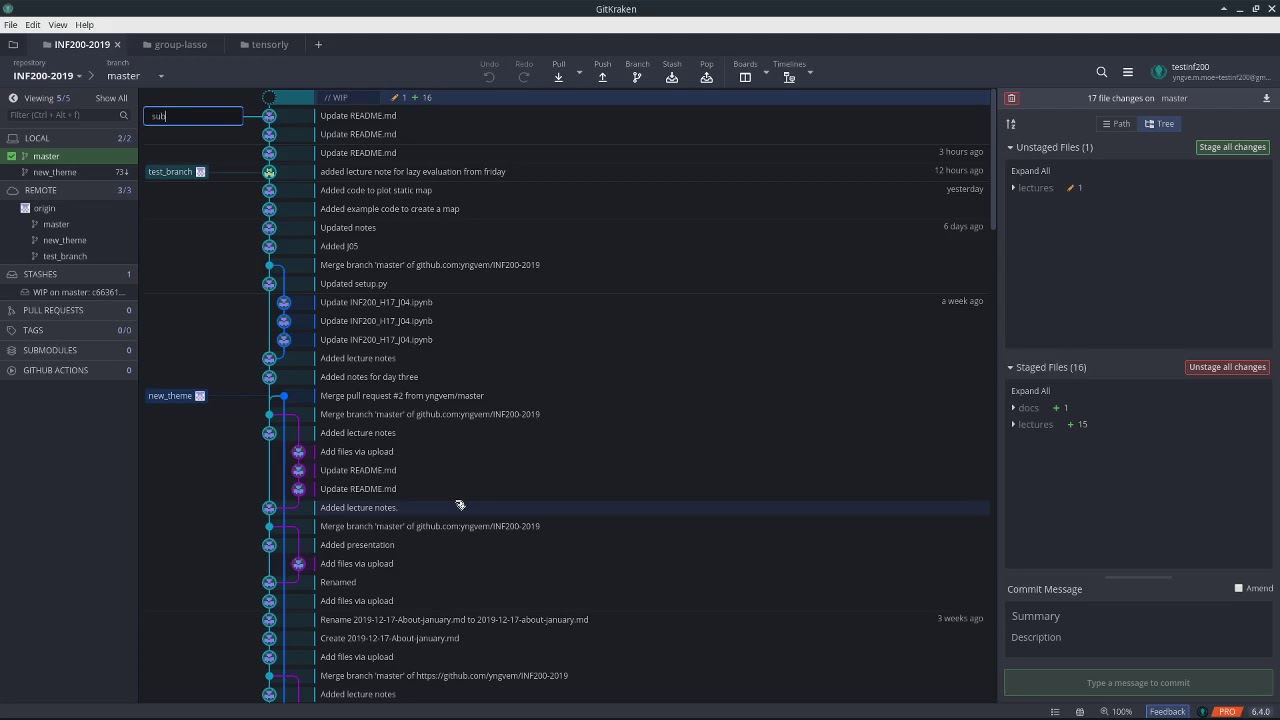This screenshot has height=720, width=1280.
Task: Open the Boards dropdown arrow
Action: coord(766,72)
